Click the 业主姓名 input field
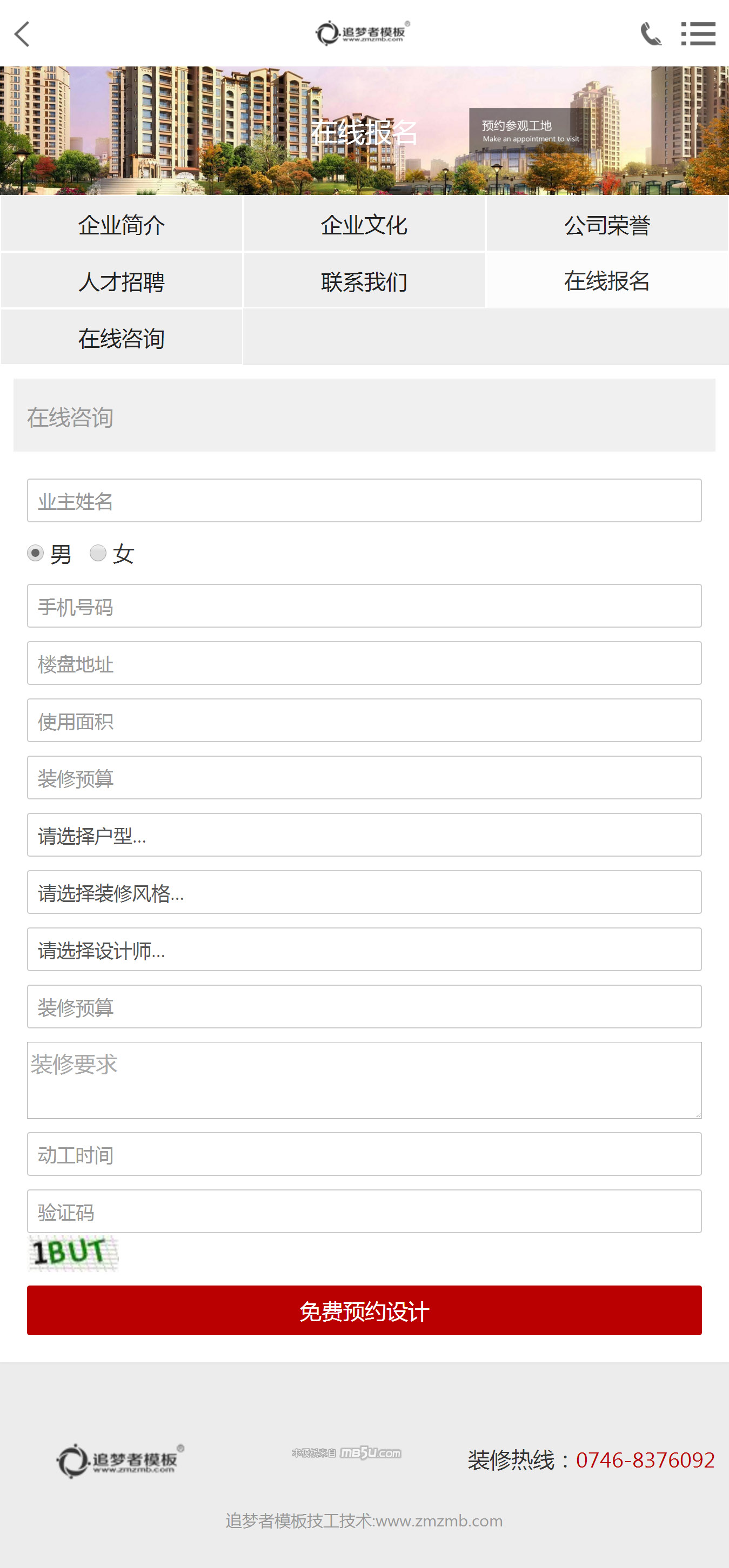729x1568 pixels. pos(364,500)
